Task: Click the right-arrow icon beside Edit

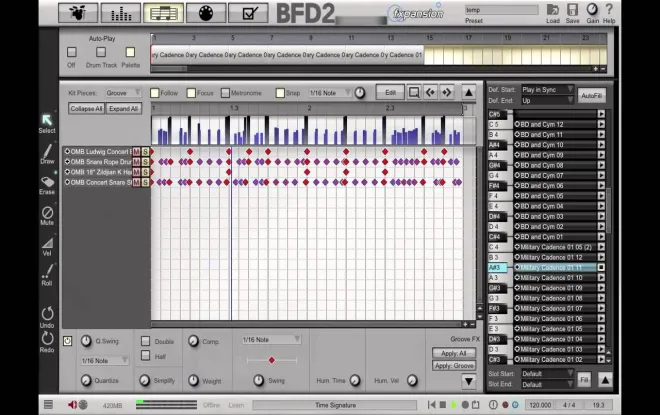Action: pyautogui.click(x=446, y=92)
